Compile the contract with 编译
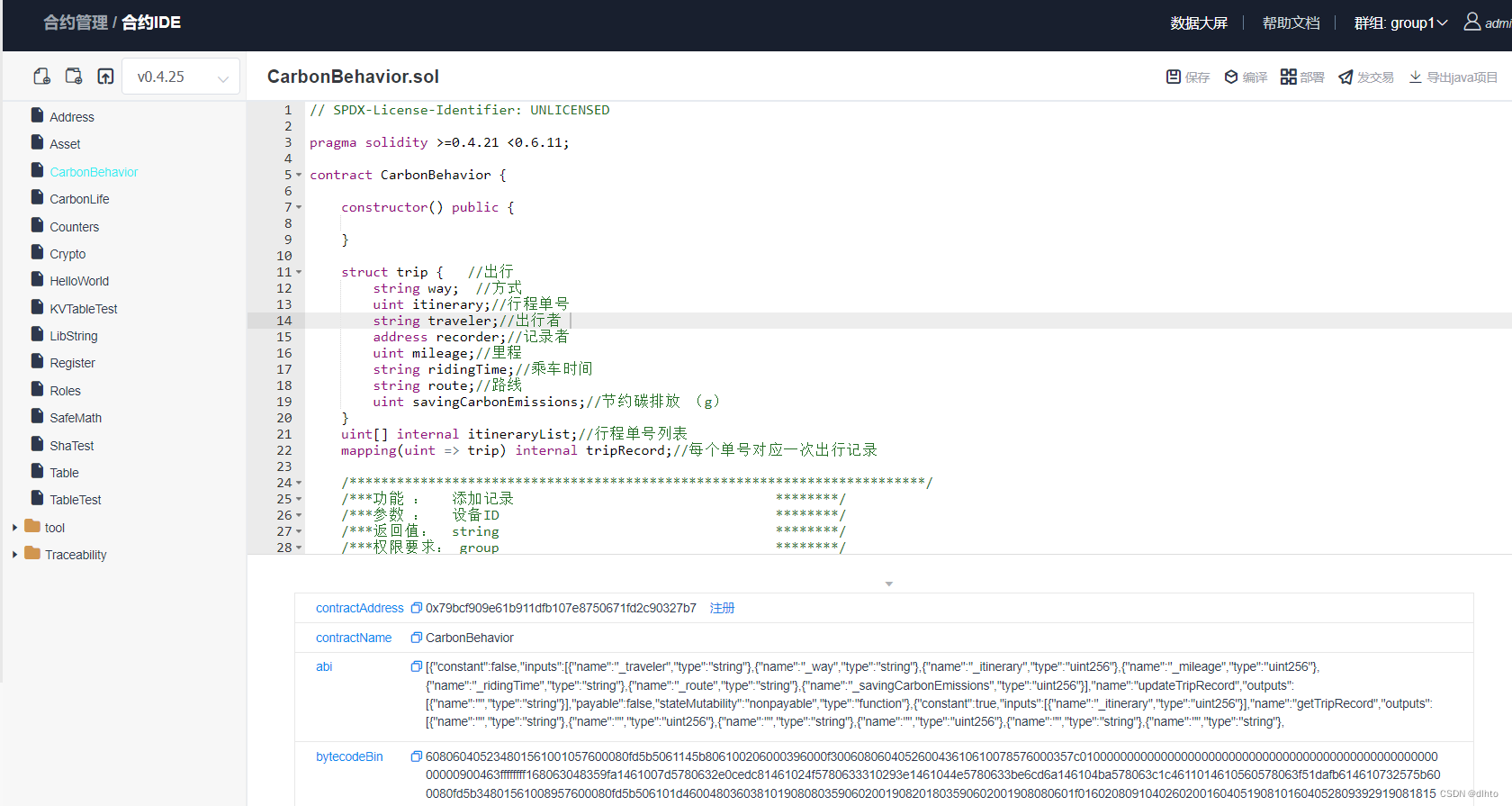1512x806 pixels. pyautogui.click(x=1246, y=77)
